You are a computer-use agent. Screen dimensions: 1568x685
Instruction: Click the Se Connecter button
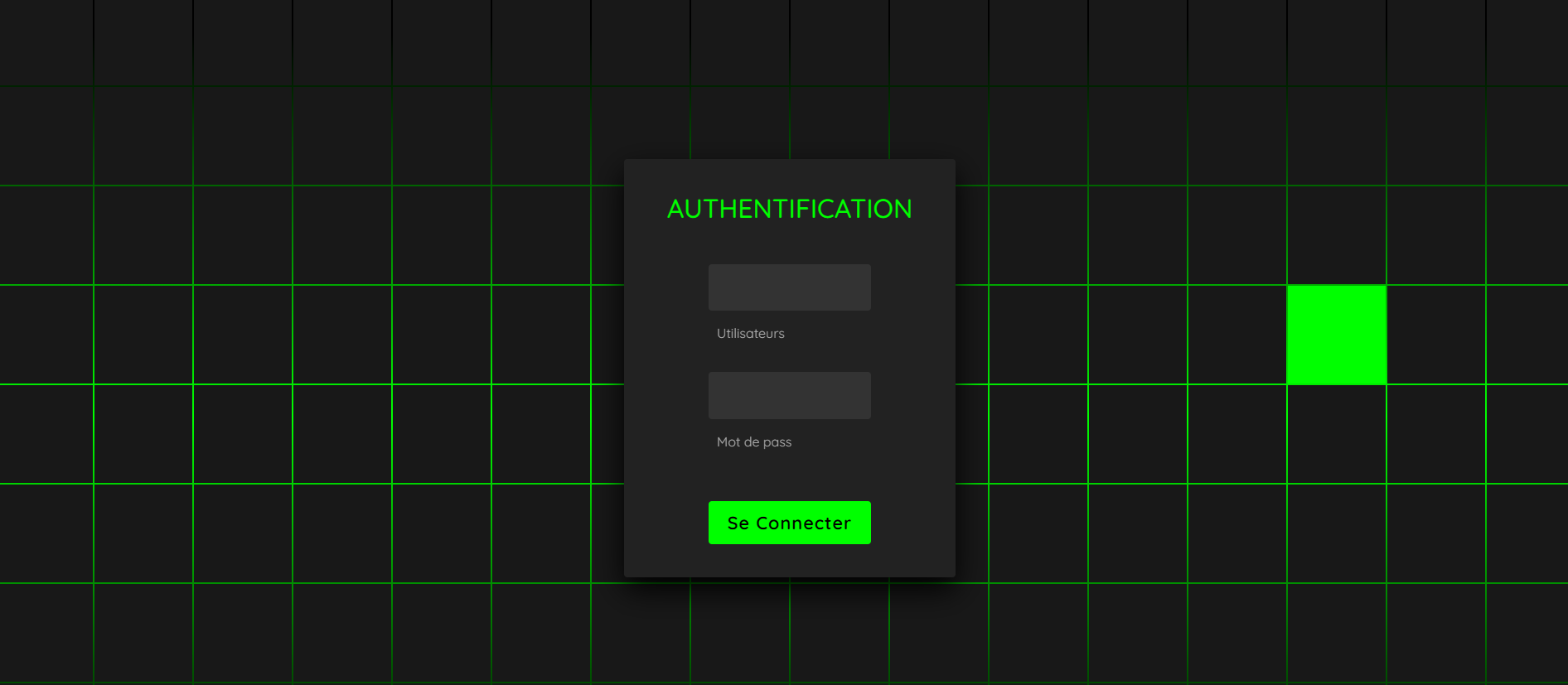pos(789,523)
